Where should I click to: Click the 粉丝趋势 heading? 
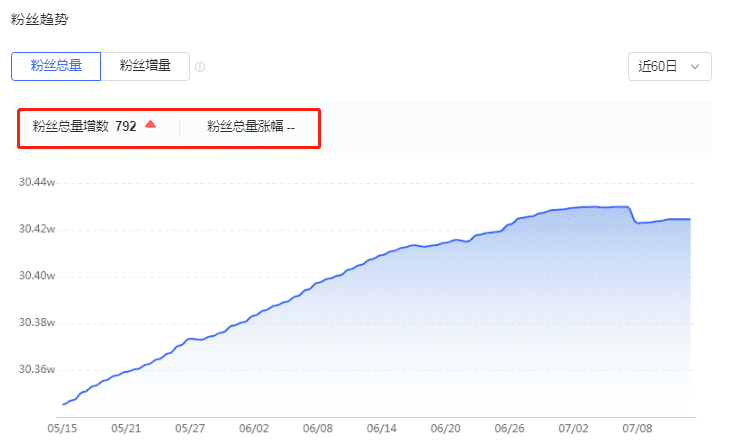tap(40, 19)
